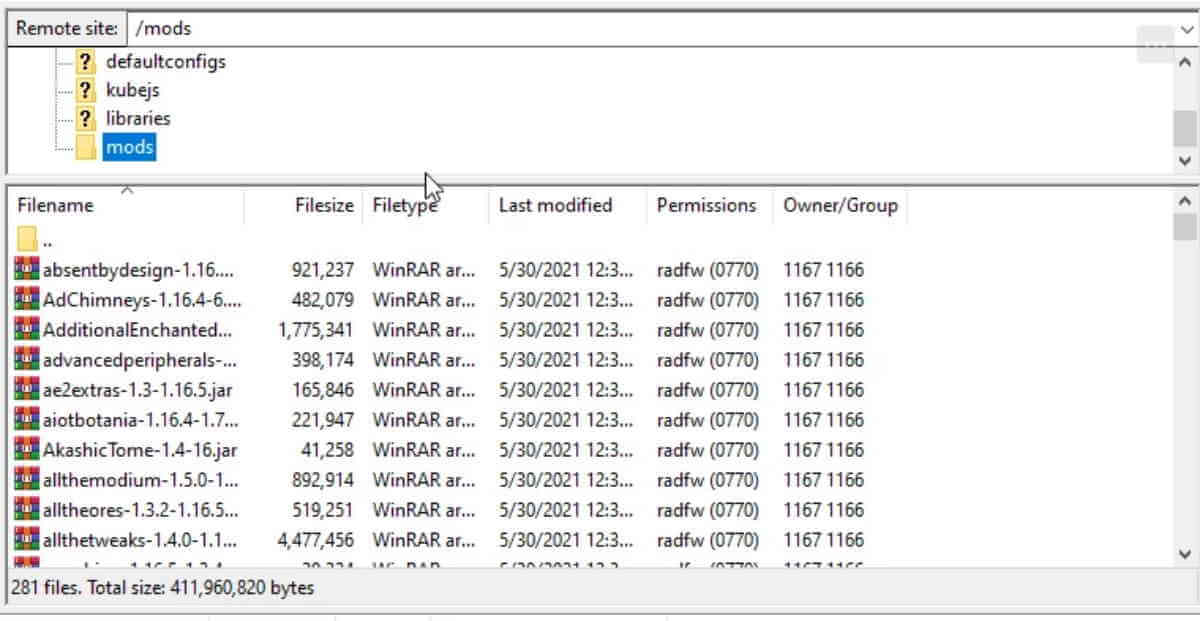Click the question-mark icon beside kubejs
The width and height of the screenshot is (1200, 621).
[x=87, y=90]
